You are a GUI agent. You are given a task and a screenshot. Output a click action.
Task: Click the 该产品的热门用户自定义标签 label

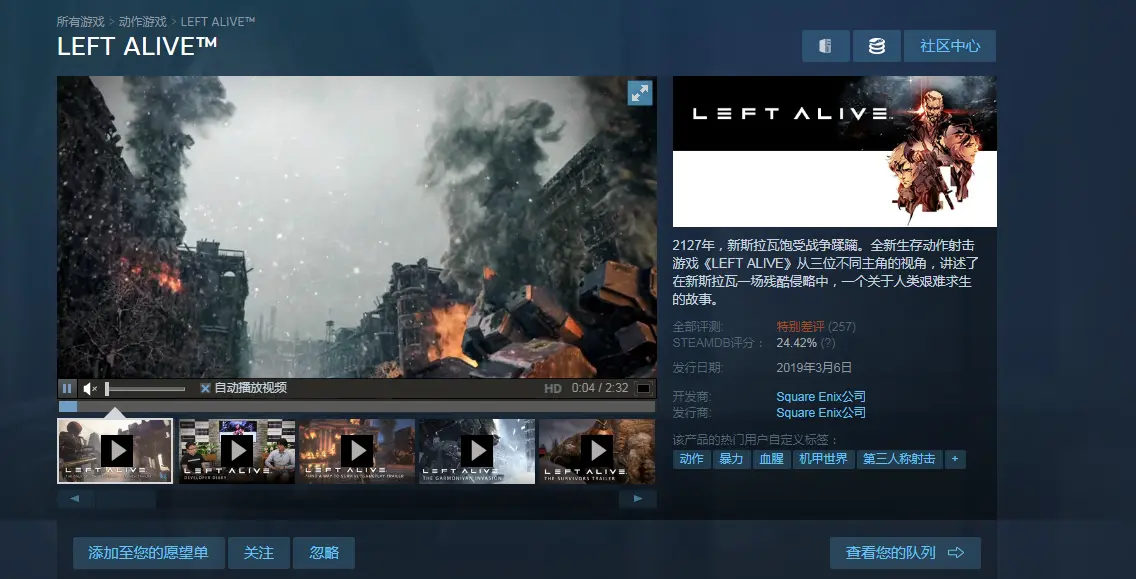(x=755, y=439)
